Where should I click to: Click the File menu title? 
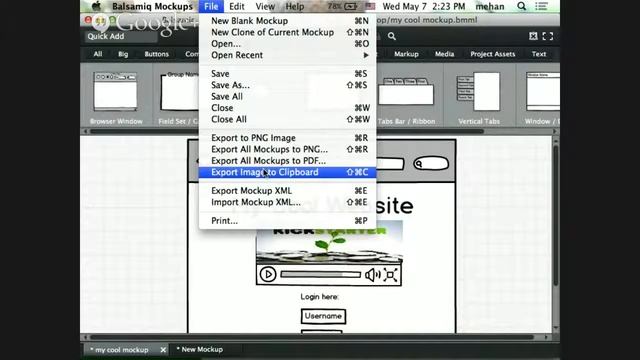click(x=211, y=6)
